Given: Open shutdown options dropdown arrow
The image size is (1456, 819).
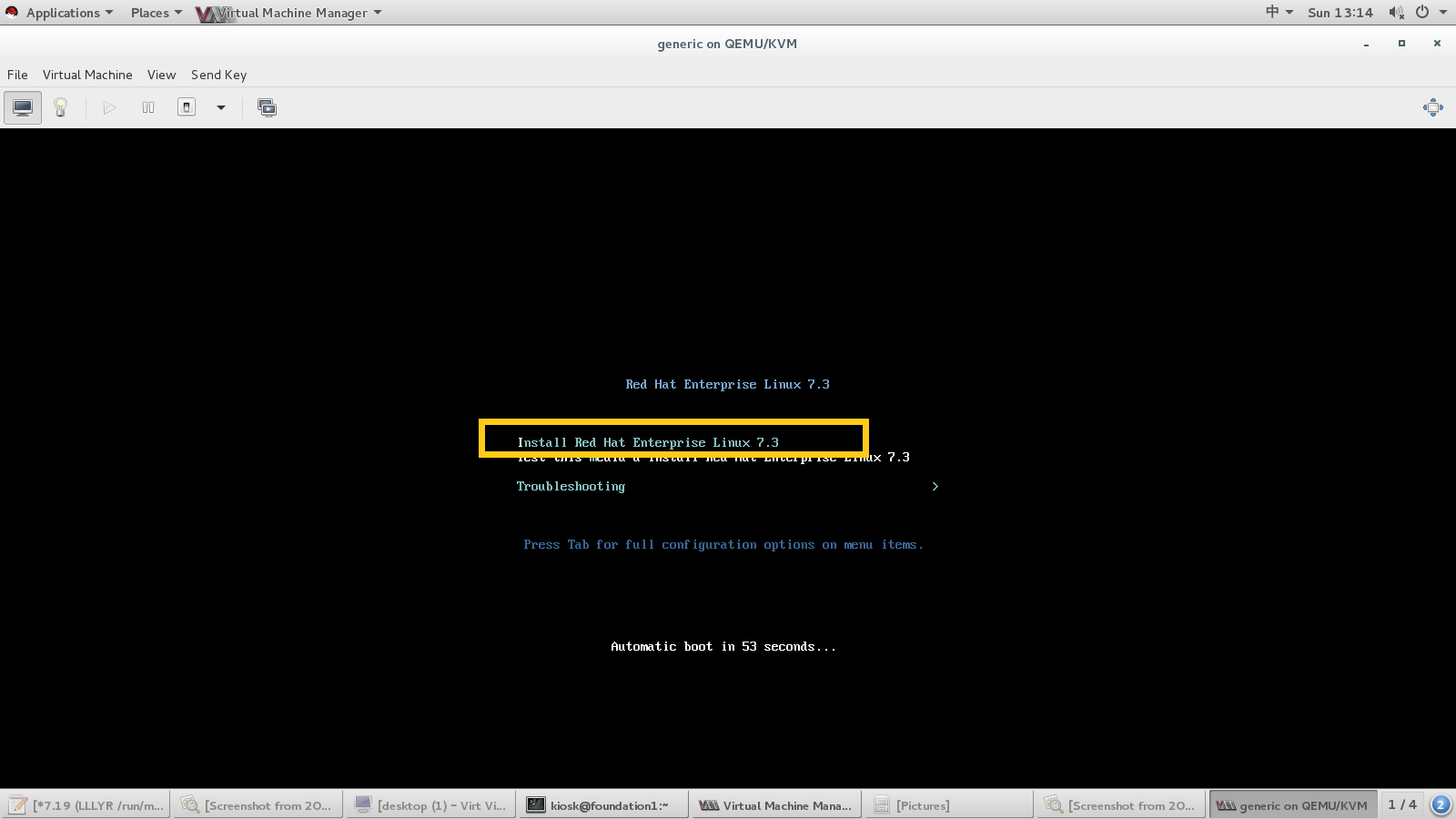Looking at the screenshot, I should click(x=220, y=107).
